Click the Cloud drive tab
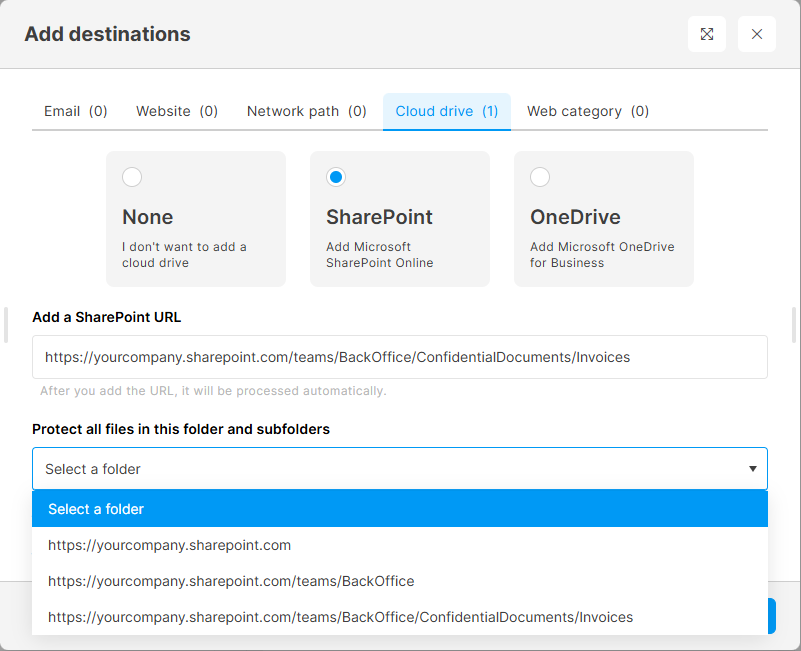The image size is (801, 651). [x=447, y=111]
